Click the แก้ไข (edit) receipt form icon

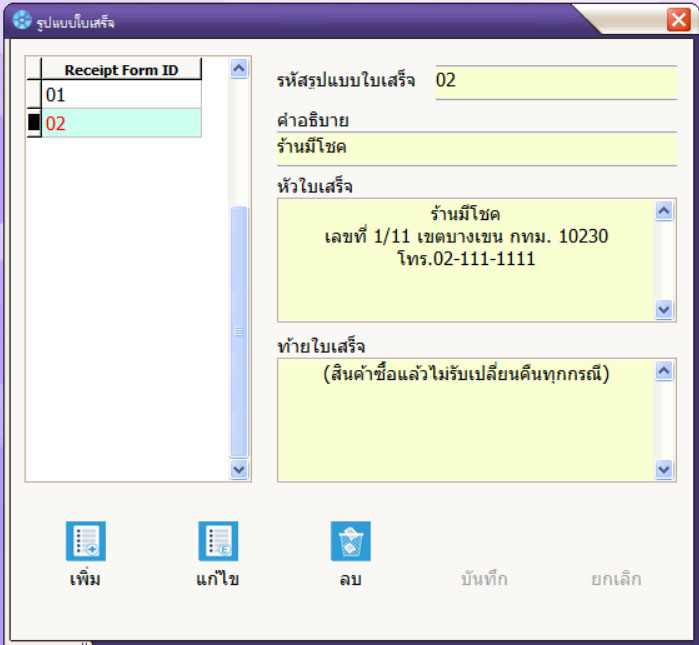point(218,541)
